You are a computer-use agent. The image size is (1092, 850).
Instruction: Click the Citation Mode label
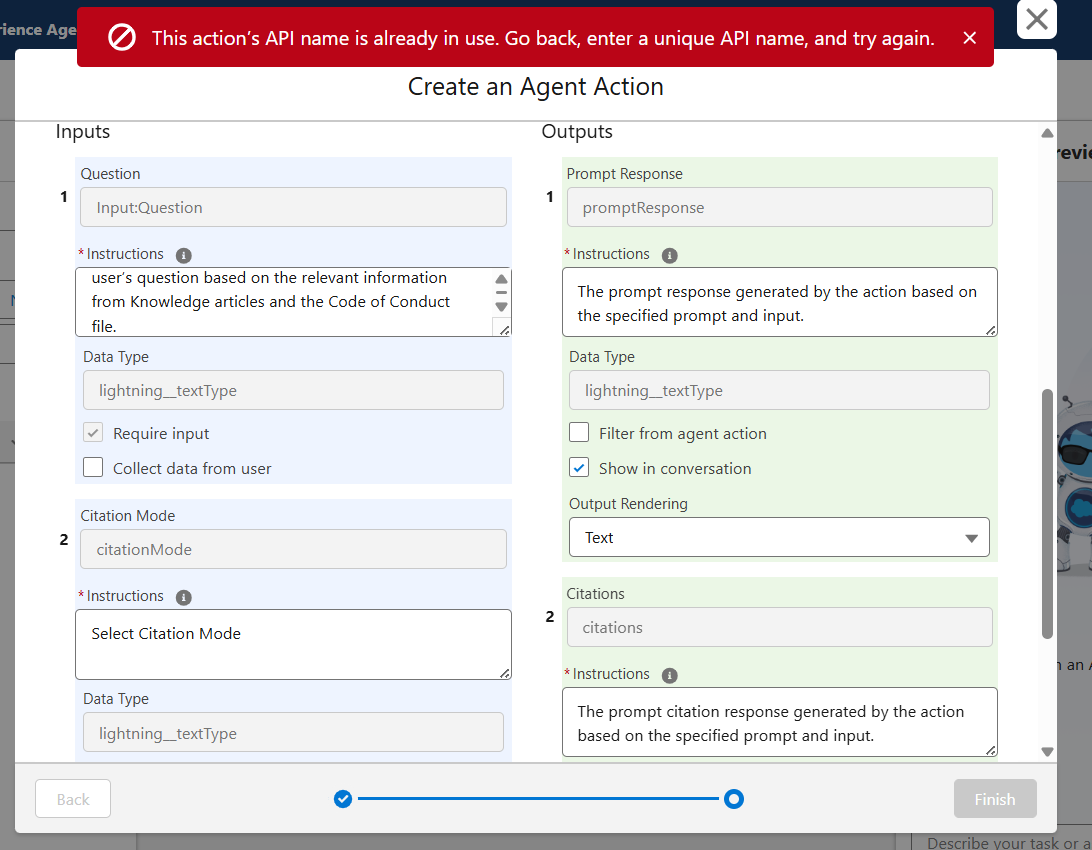[x=127, y=516]
